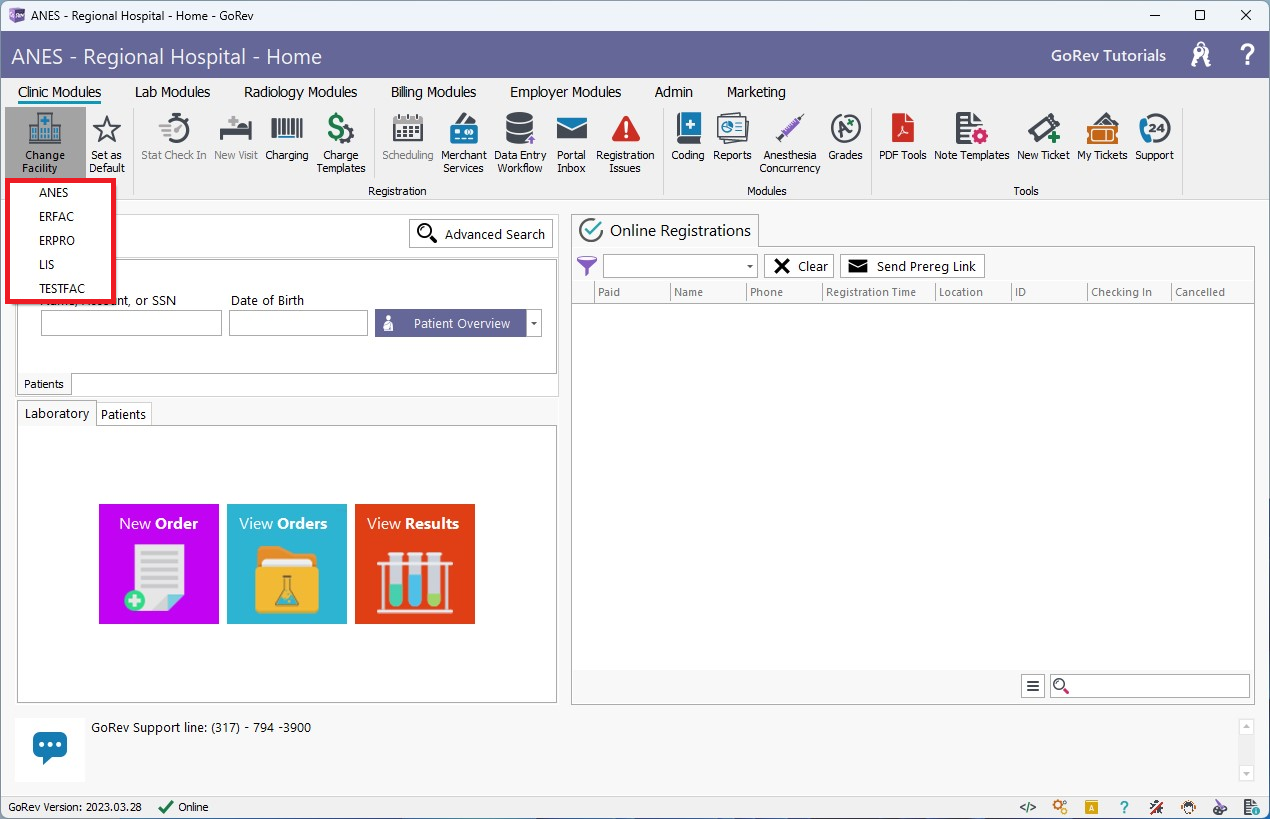Open the Reports module
1270x819 pixels.
coord(733,138)
